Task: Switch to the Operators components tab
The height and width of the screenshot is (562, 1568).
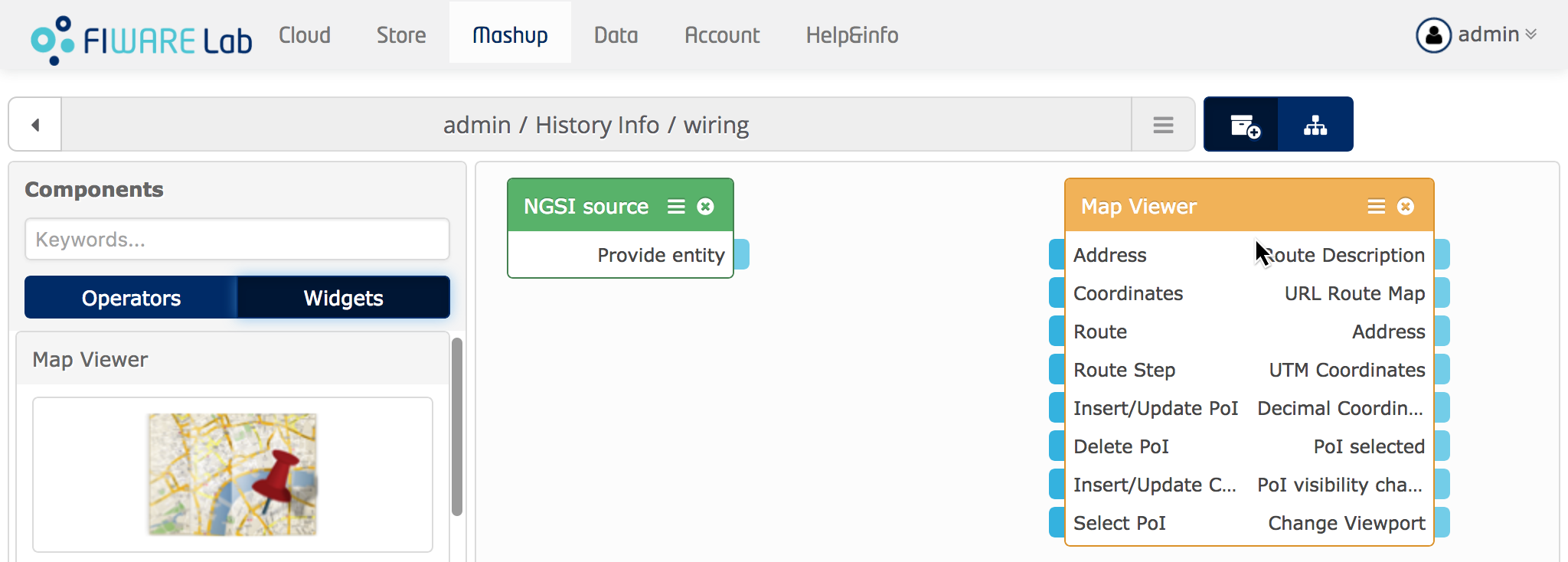Action: tap(131, 297)
